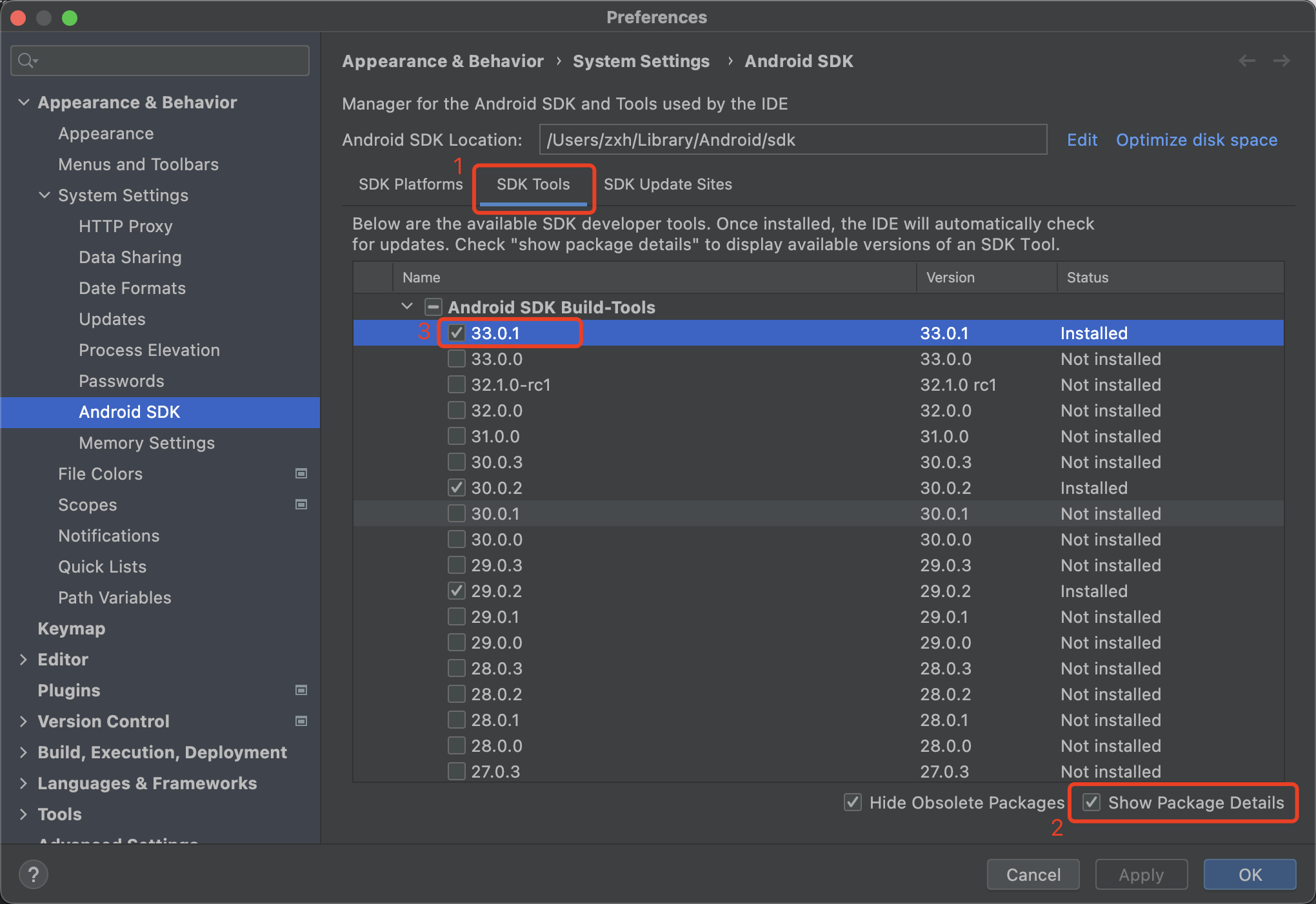Click Optimize disk space link
The width and height of the screenshot is (1316, 904).
1197,140
